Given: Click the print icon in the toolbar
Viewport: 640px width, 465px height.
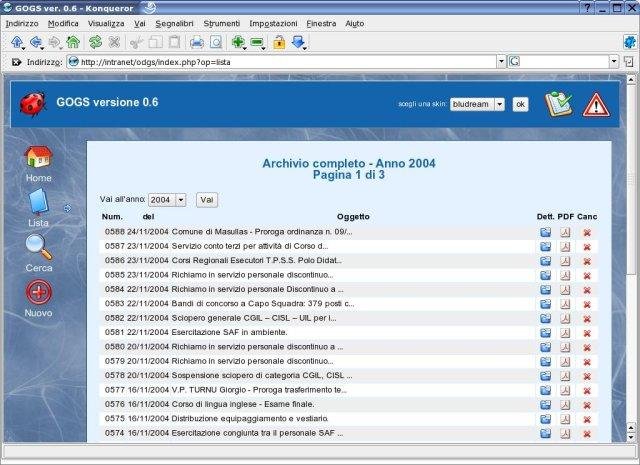Looking at the screenshot, I should coord(196,42).
